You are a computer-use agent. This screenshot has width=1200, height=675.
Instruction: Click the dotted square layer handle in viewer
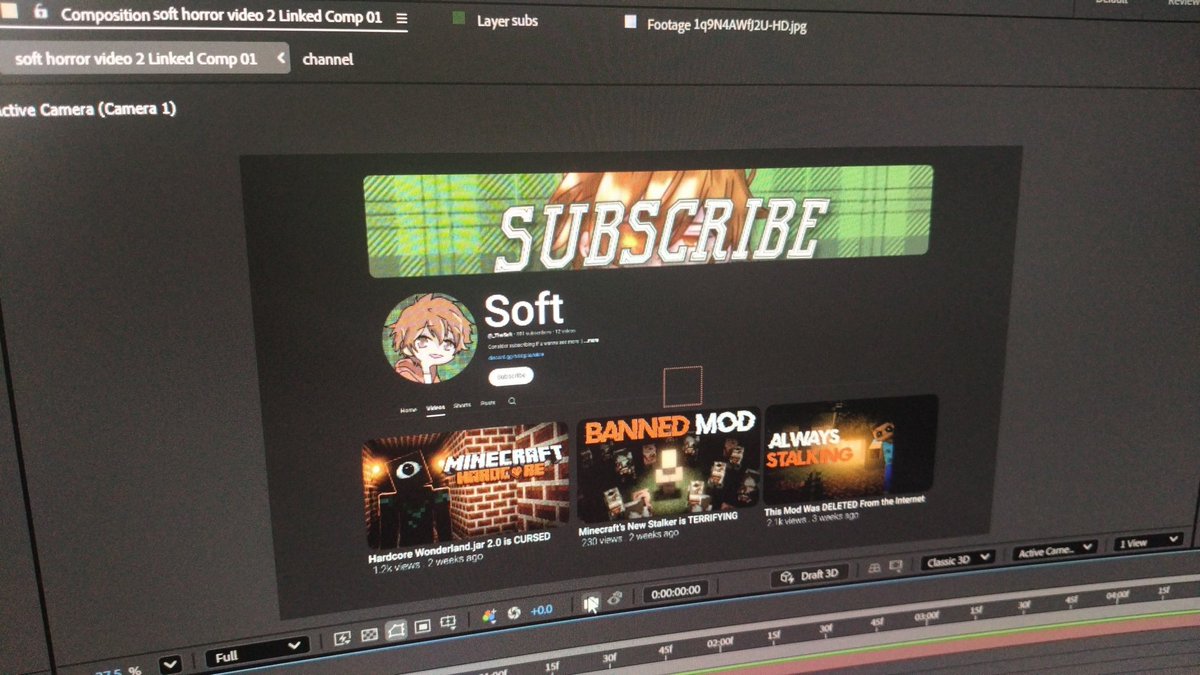pyautogui.click(x=683, y=385)
